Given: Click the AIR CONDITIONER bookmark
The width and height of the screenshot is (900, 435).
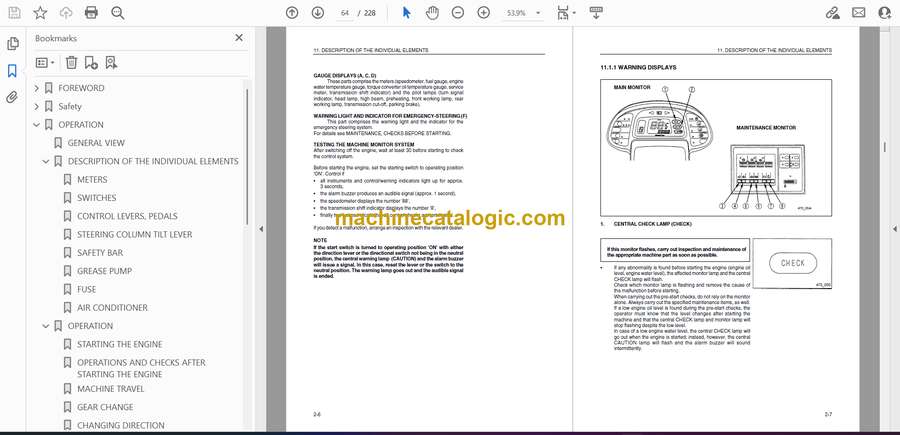Looking at the screenshot, I should [x=112, y=308].
